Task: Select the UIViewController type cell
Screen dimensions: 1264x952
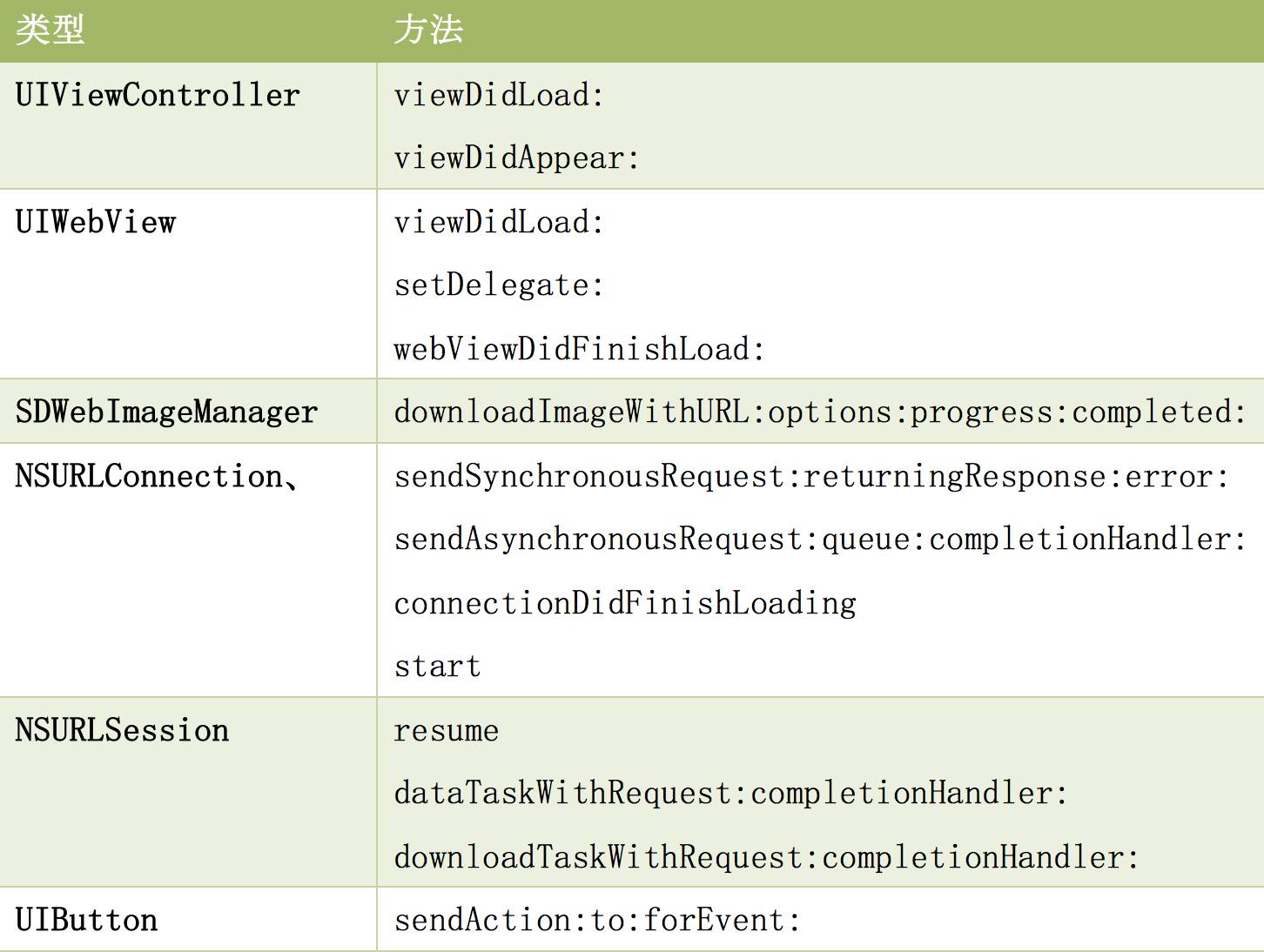Action: 158,95
